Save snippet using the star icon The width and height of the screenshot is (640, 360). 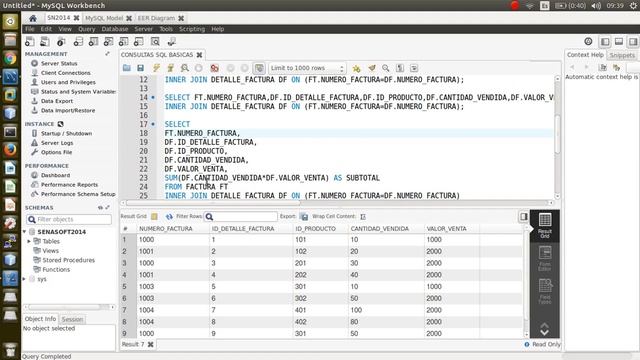(357, 68)
